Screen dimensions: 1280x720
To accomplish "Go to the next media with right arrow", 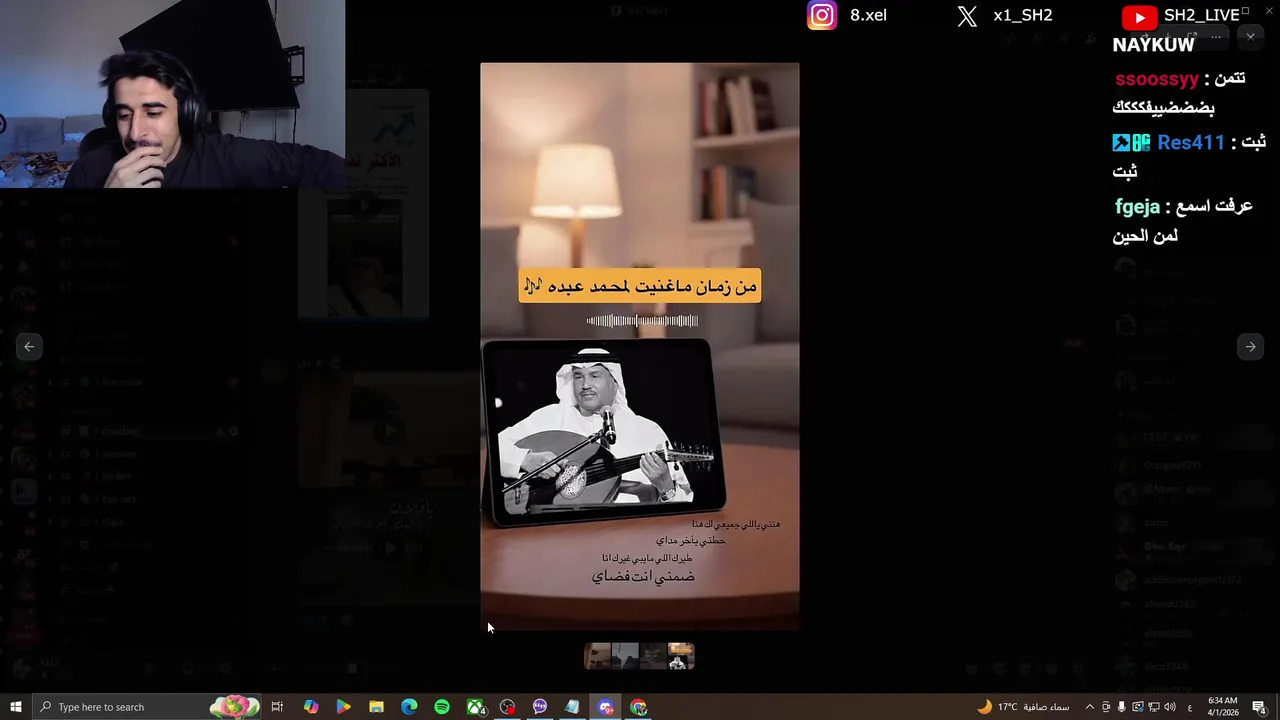I will (1250, 346).
